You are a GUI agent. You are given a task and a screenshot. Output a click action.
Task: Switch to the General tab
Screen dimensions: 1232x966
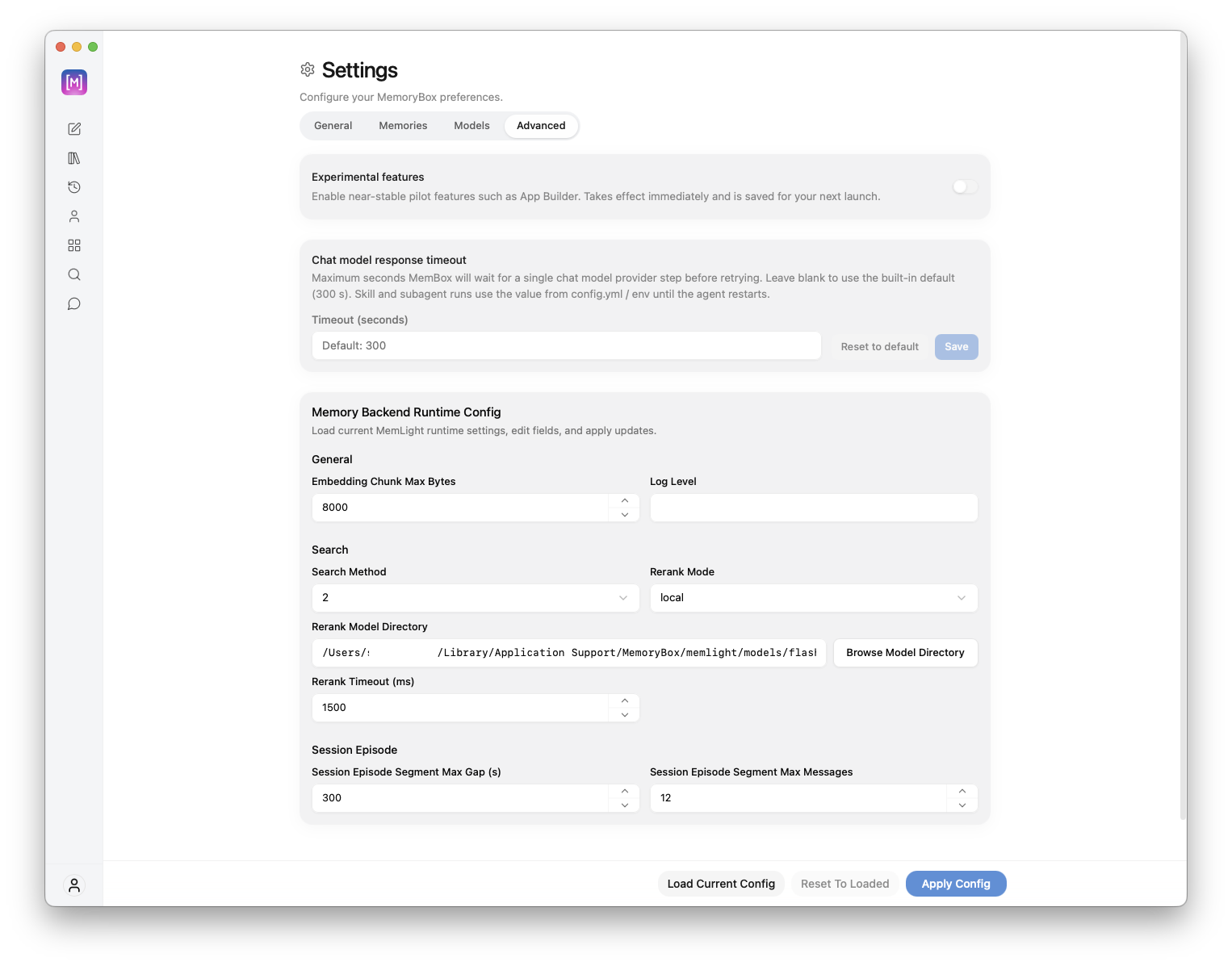333,126
